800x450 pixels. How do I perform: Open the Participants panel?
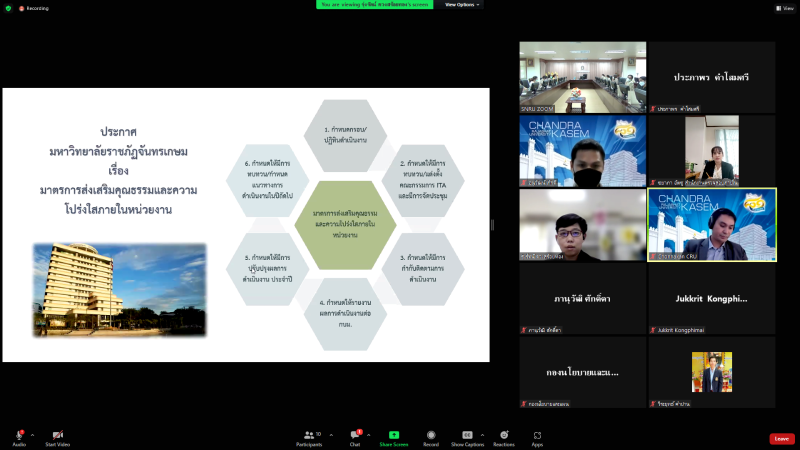309,436
